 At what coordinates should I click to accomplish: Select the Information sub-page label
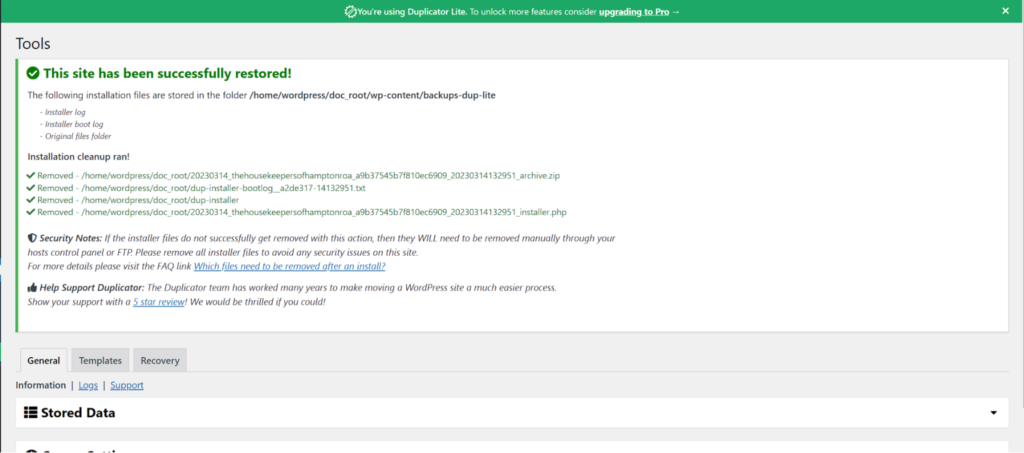pos(40,385)
